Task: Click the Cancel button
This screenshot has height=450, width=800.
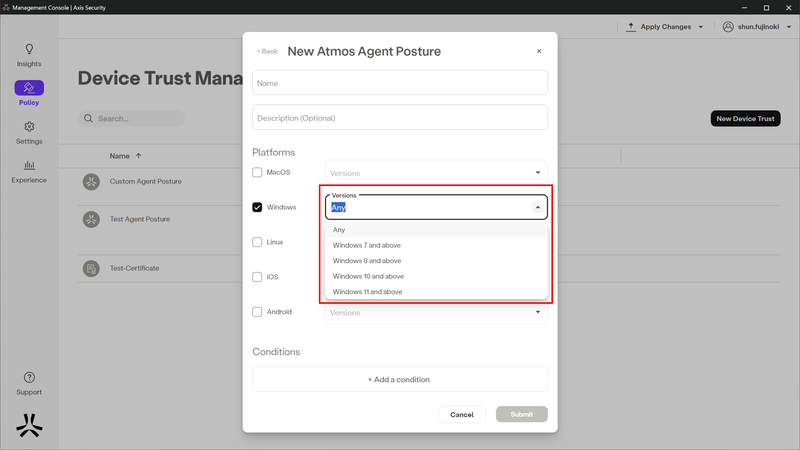Action: point(462,414)
